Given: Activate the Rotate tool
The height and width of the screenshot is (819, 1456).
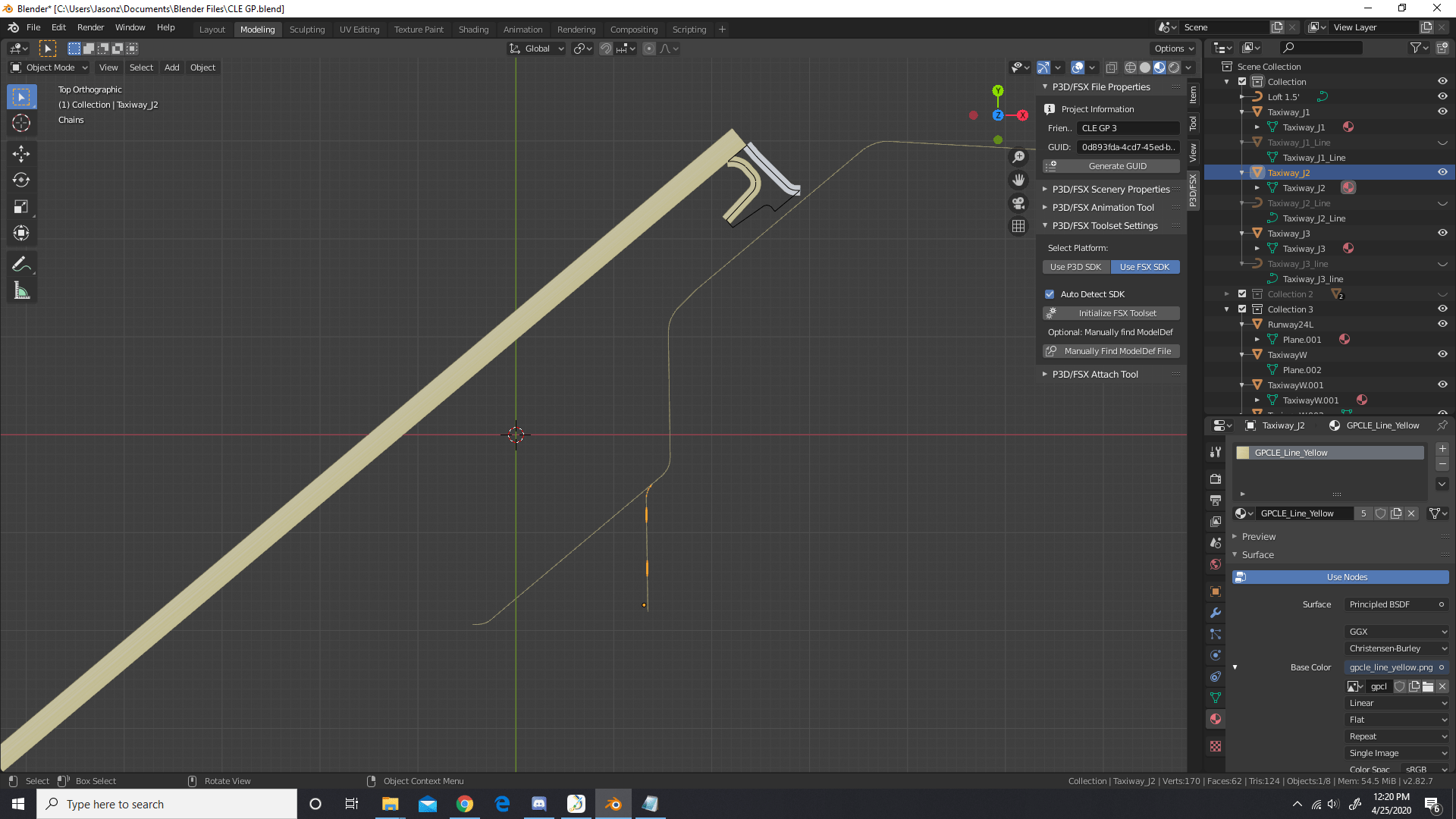Looking at the screenshot, I should pos(21,180).
